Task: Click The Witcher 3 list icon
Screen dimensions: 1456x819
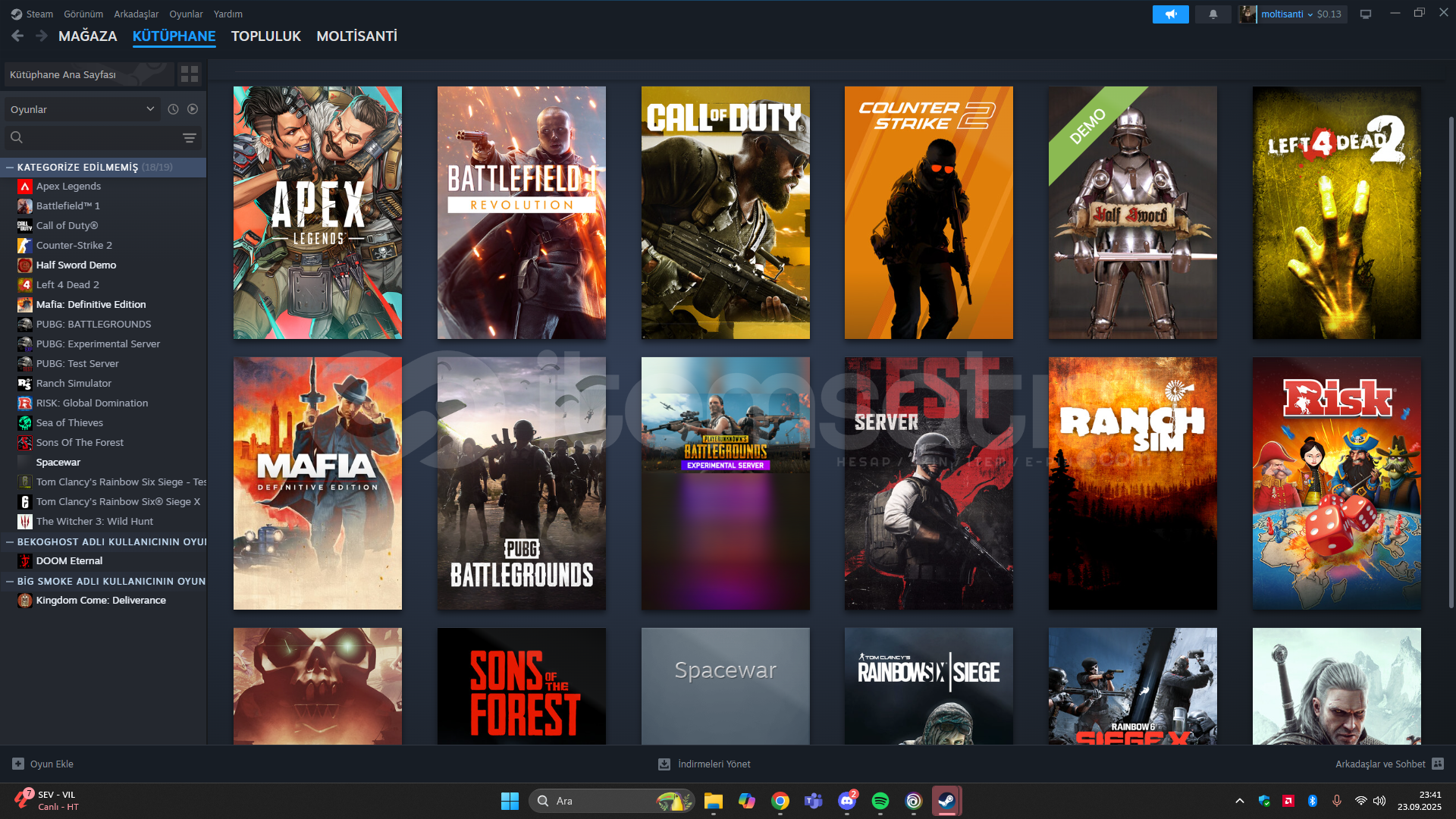Action: tap(25, 521)
